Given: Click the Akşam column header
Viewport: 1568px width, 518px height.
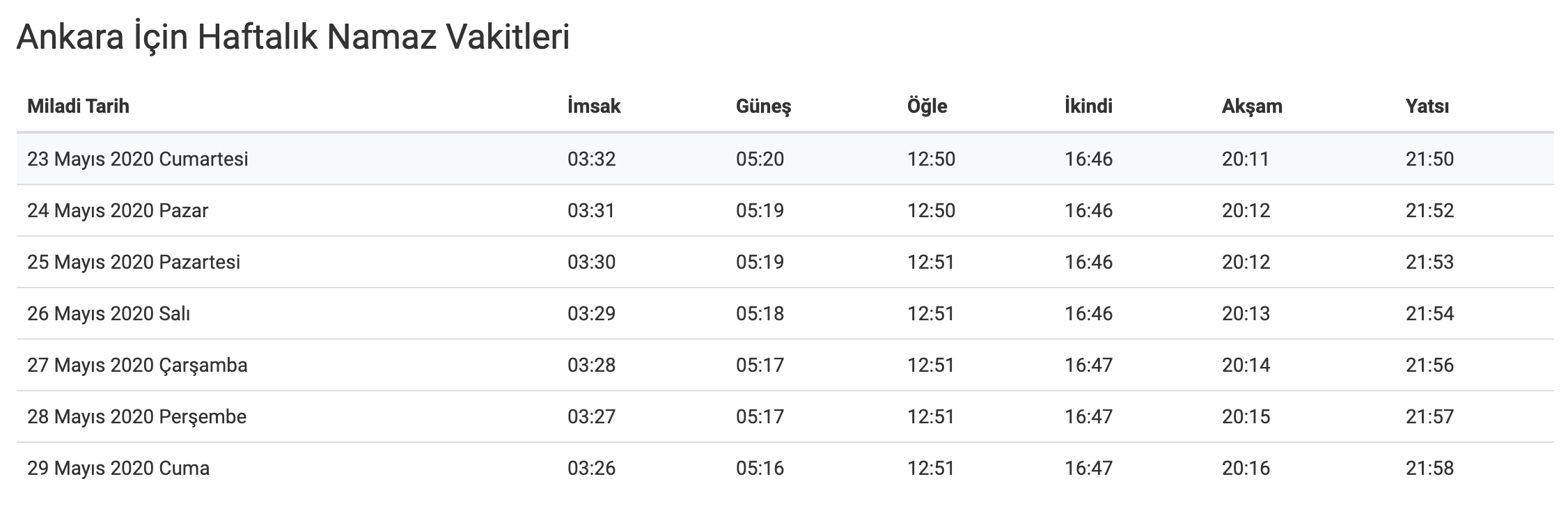Looking at the screenshot, I should pos(1251,107).
